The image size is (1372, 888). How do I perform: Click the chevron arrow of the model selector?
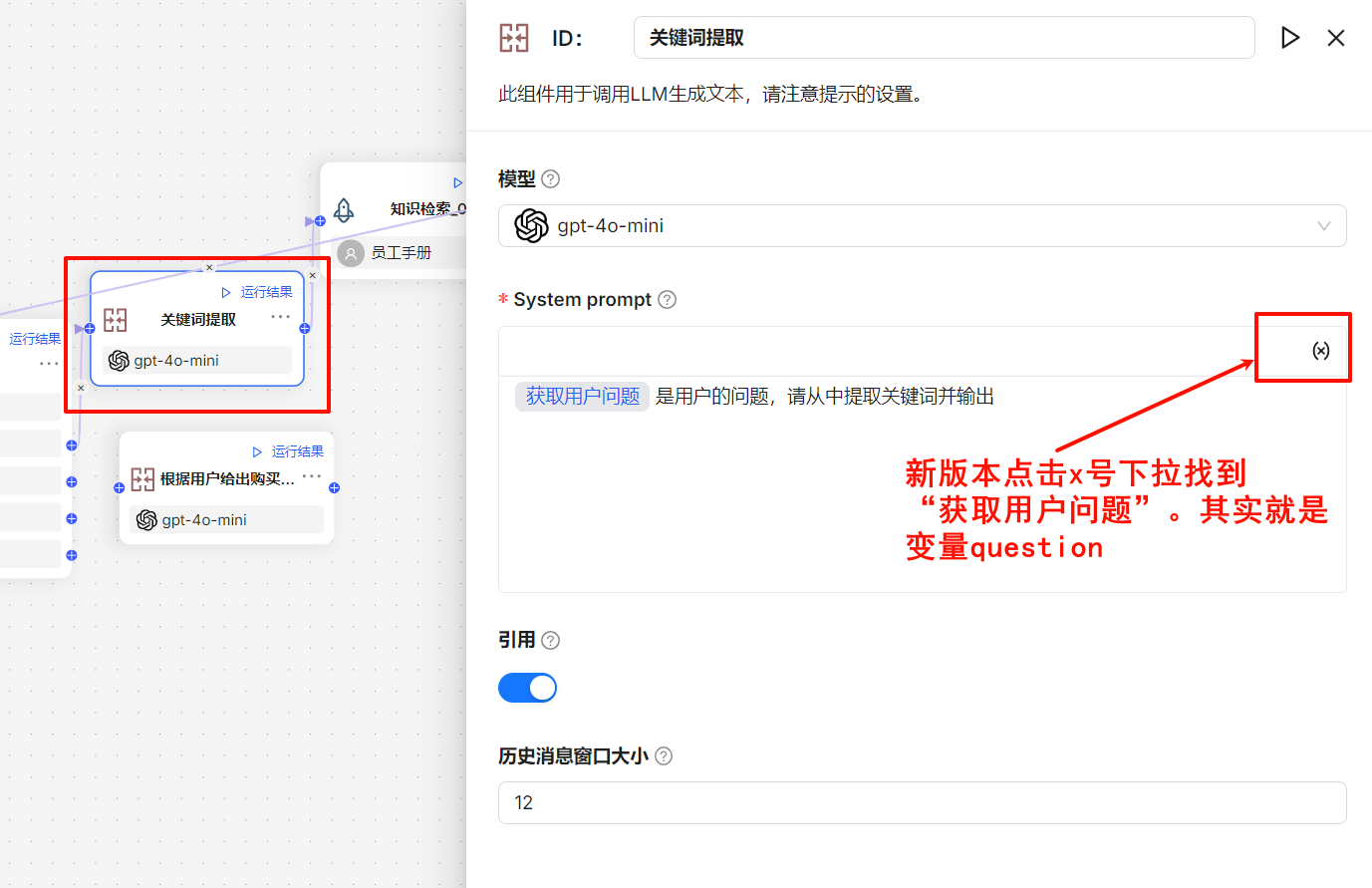[x=1324, y=226]
